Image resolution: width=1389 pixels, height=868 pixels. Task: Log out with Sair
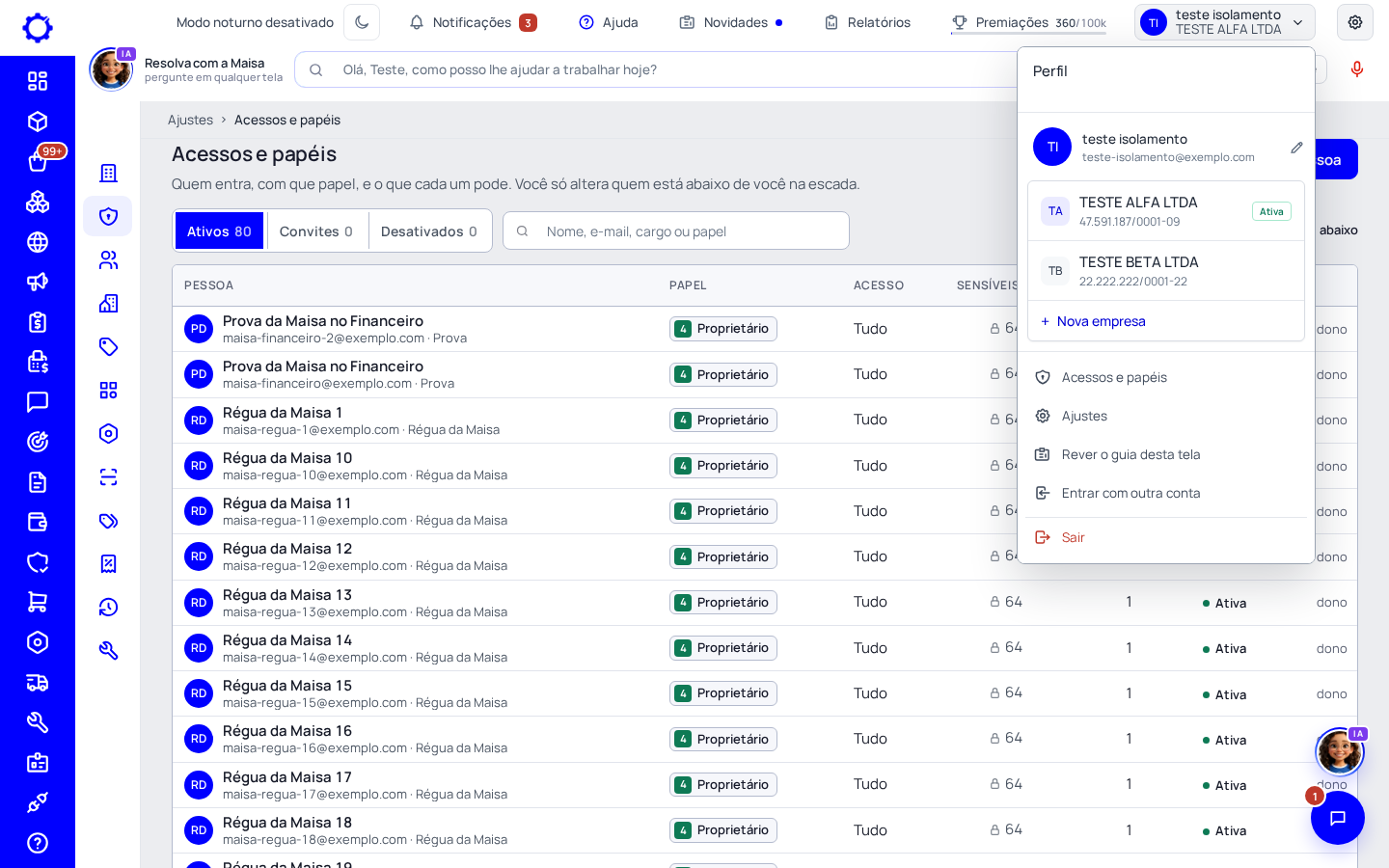coord(1166,537)
